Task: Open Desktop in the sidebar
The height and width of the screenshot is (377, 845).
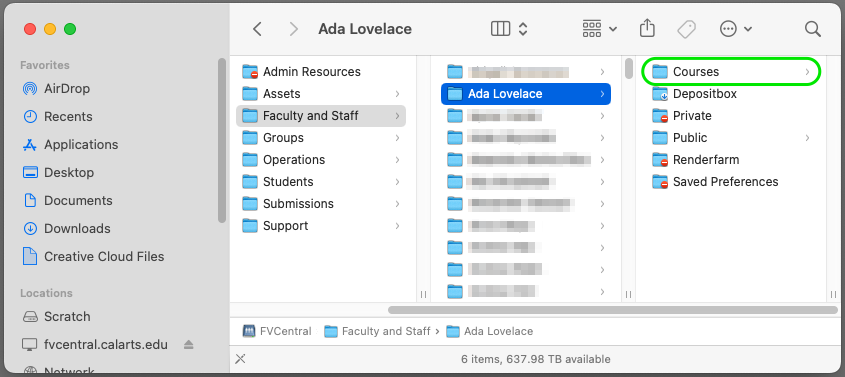Action: 58,172
